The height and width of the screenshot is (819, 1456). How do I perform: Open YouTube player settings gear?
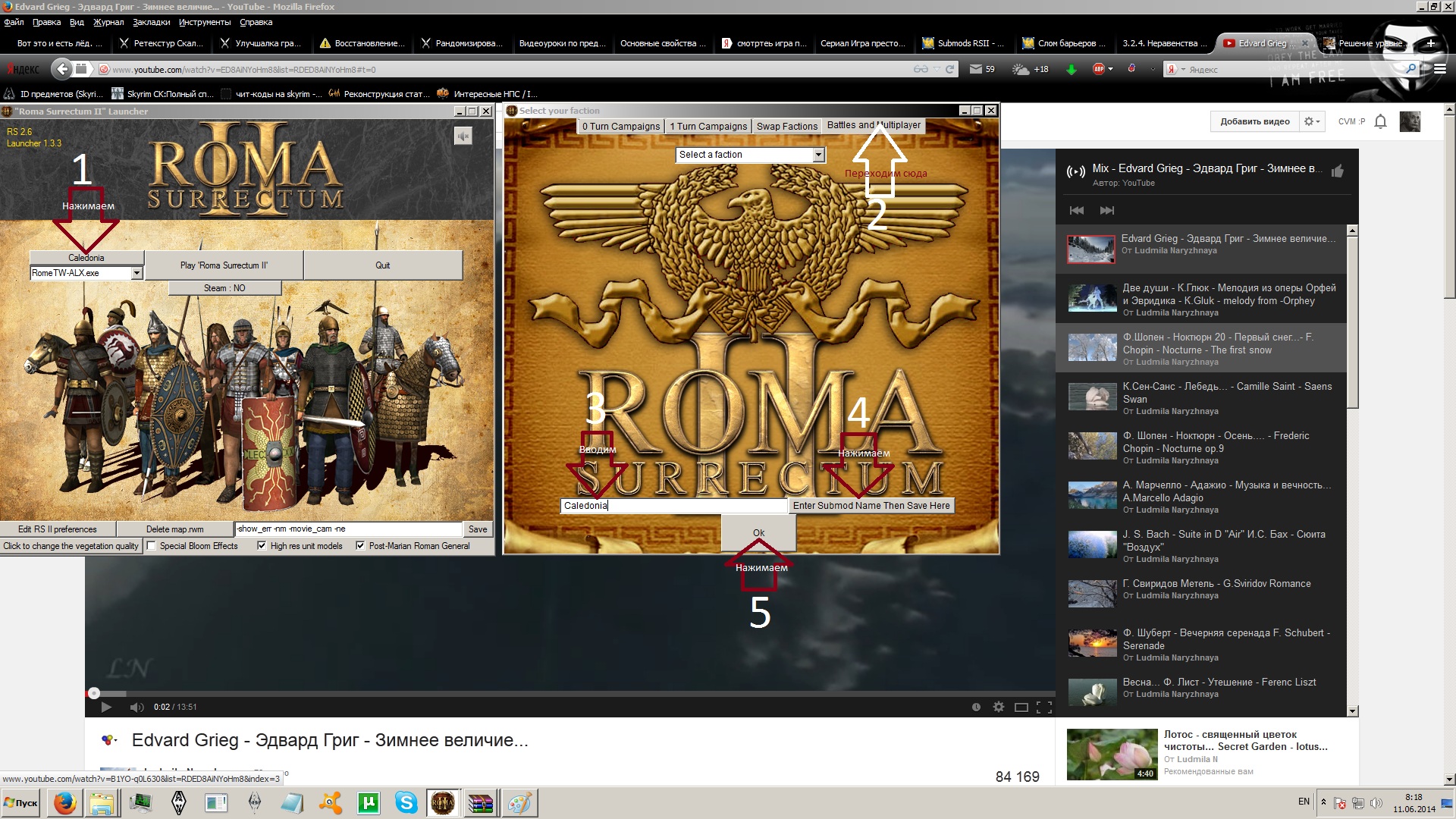coord(999,707)
